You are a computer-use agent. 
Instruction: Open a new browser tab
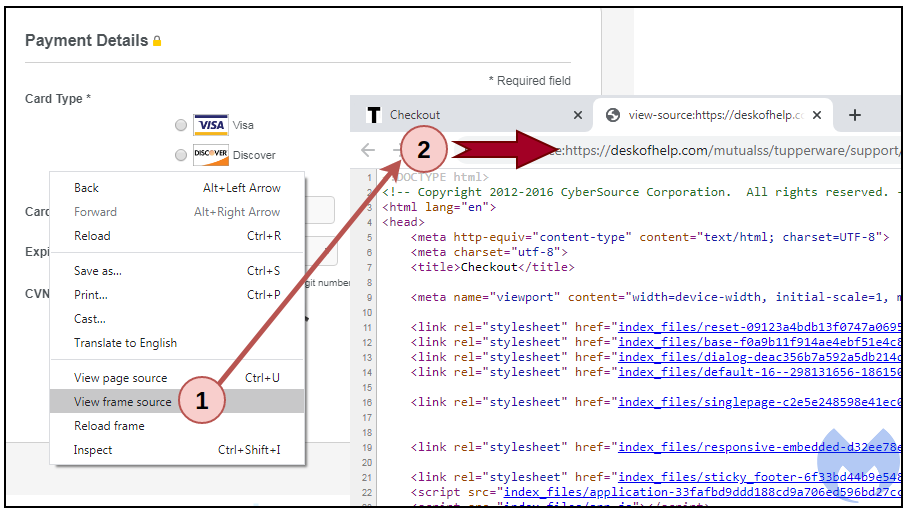[854, 115]
